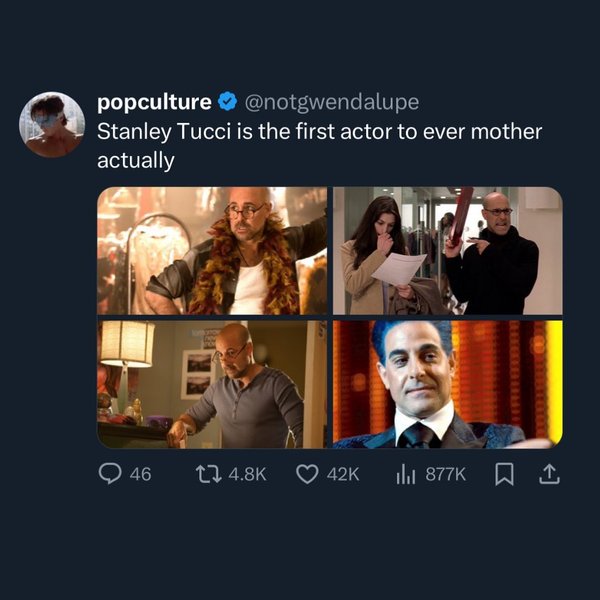The image size is (600, 600).
Task: Like the tweet with the heart icon
Action: coord(308,475)
